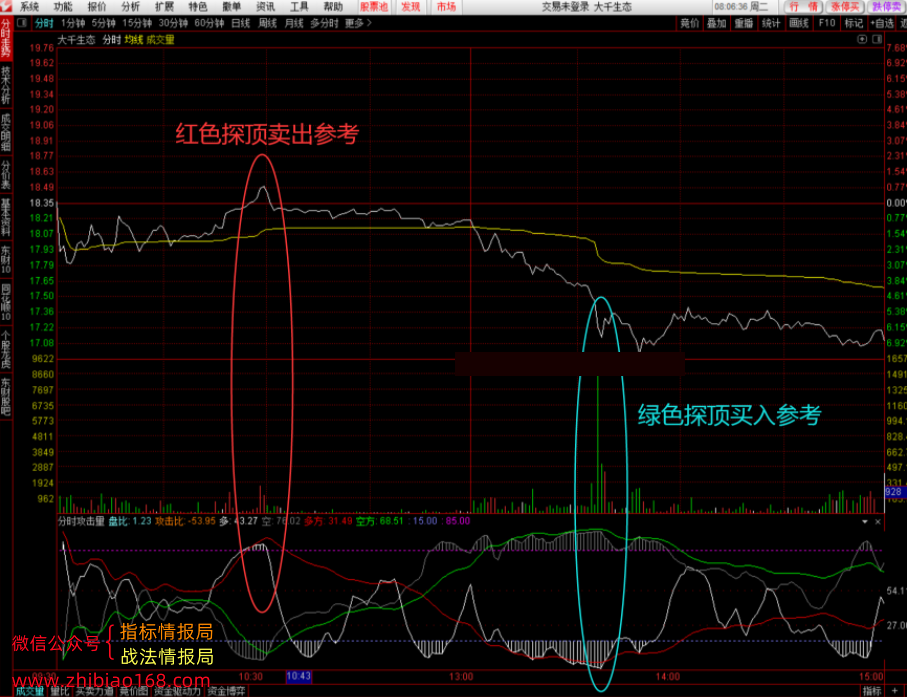Select the 买卖力道 bottom tab

(94, 691)
